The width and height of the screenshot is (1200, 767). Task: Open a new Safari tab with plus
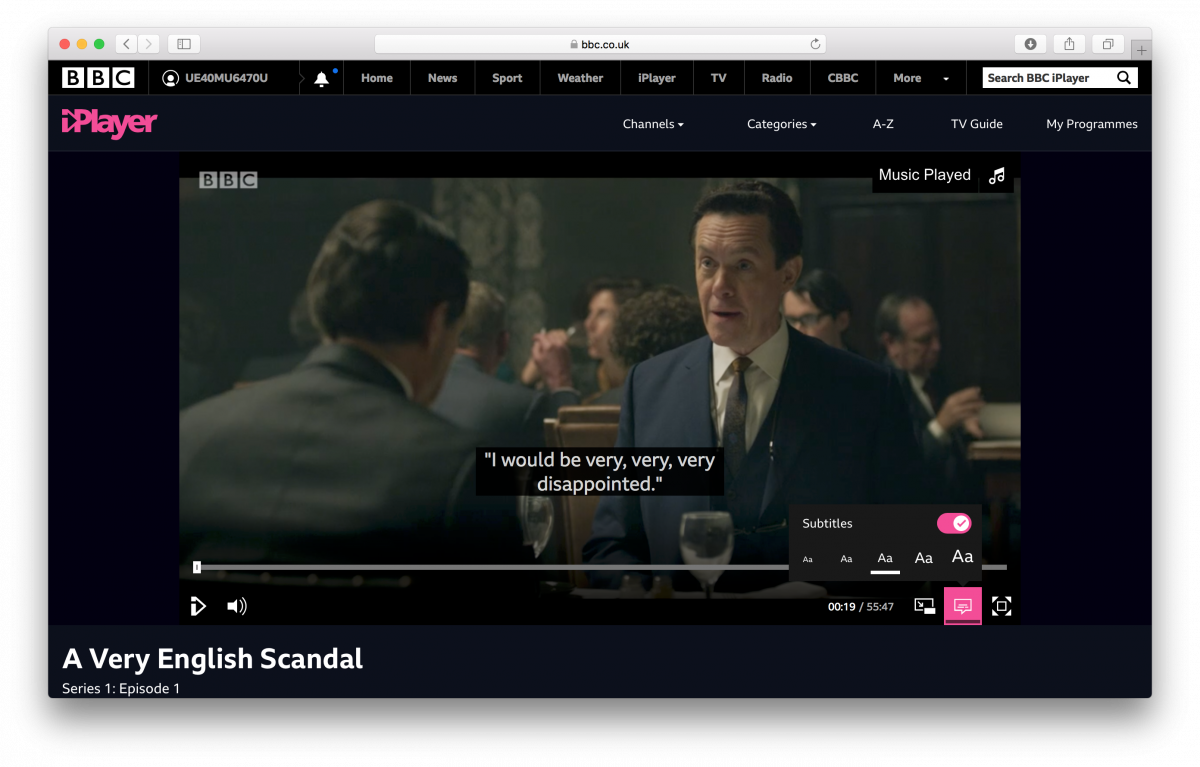[x=1141, y=49]
